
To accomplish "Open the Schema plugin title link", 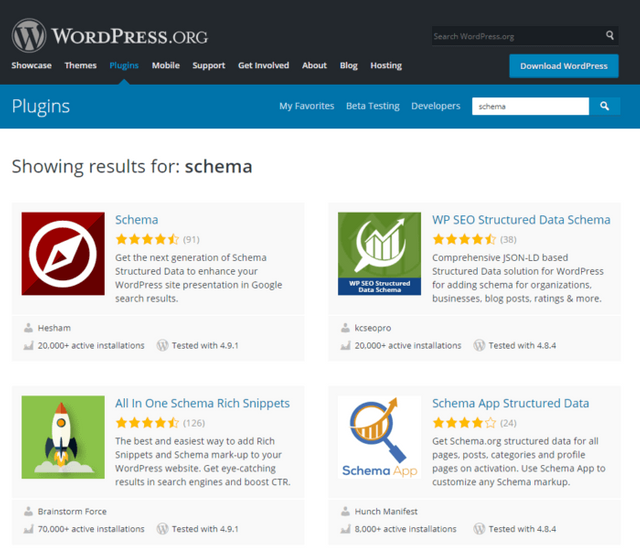I will (x=136, y=220).
